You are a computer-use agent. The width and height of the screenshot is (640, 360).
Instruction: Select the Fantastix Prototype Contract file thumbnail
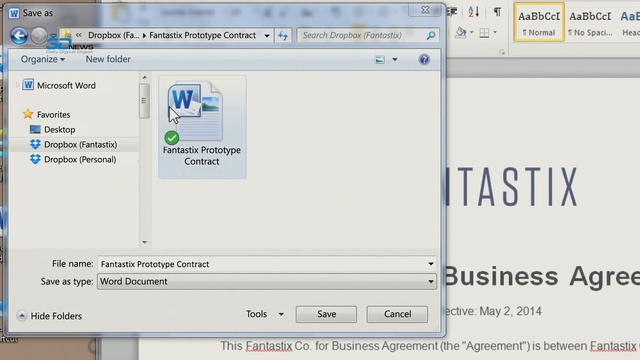202,127
